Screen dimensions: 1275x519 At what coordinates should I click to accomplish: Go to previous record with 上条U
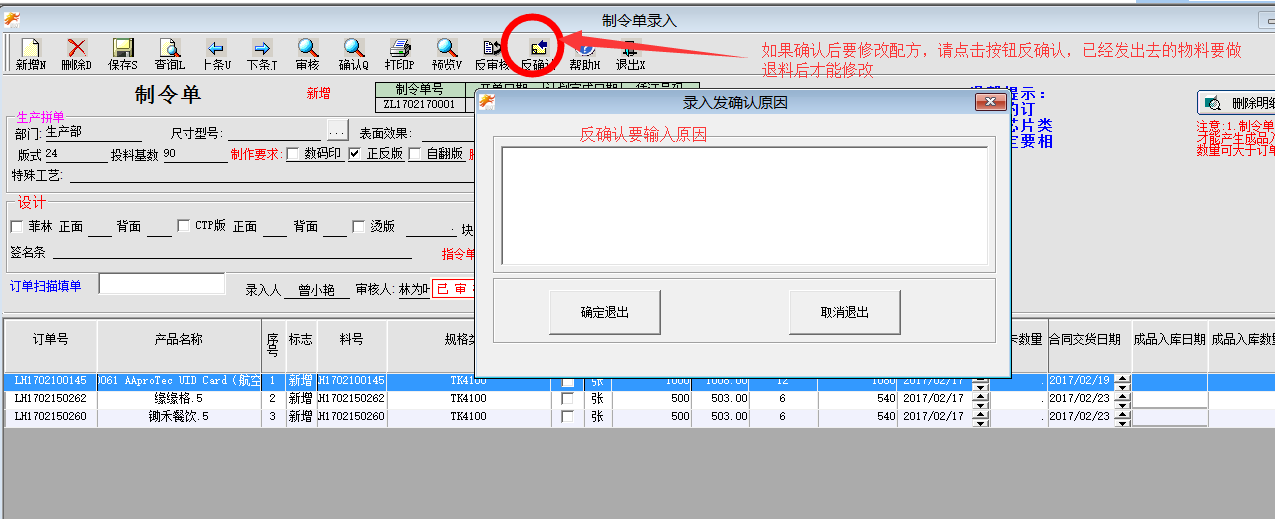tap(216, 55)
